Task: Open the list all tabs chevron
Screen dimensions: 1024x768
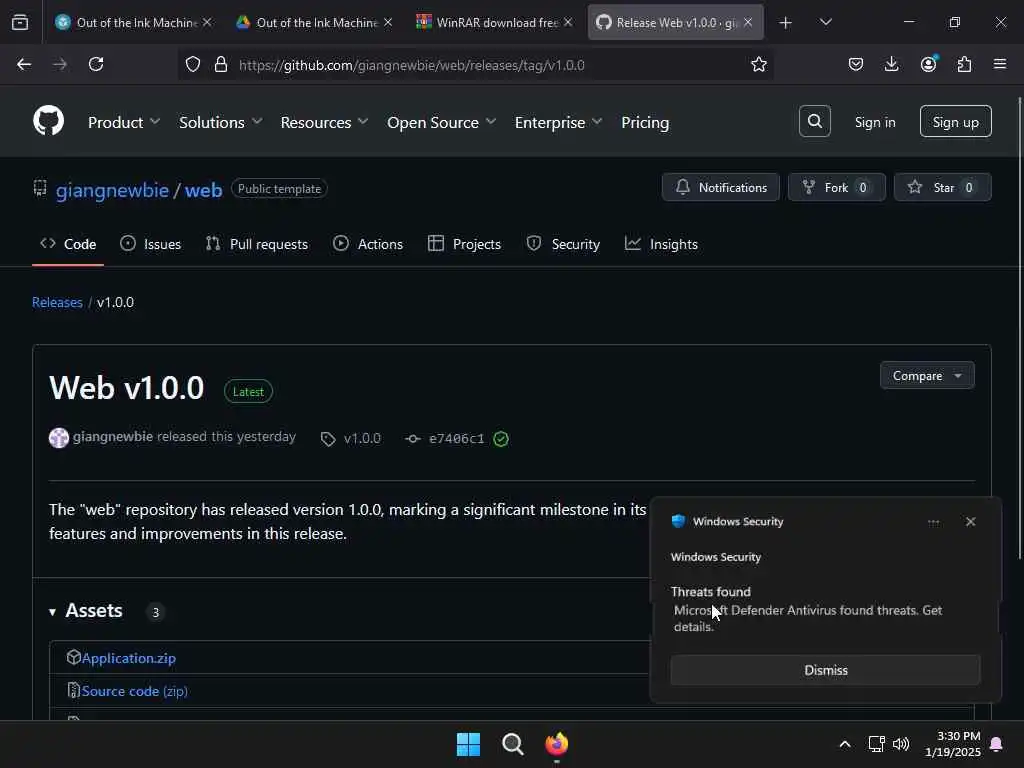Action: click(x=825, y=22)
